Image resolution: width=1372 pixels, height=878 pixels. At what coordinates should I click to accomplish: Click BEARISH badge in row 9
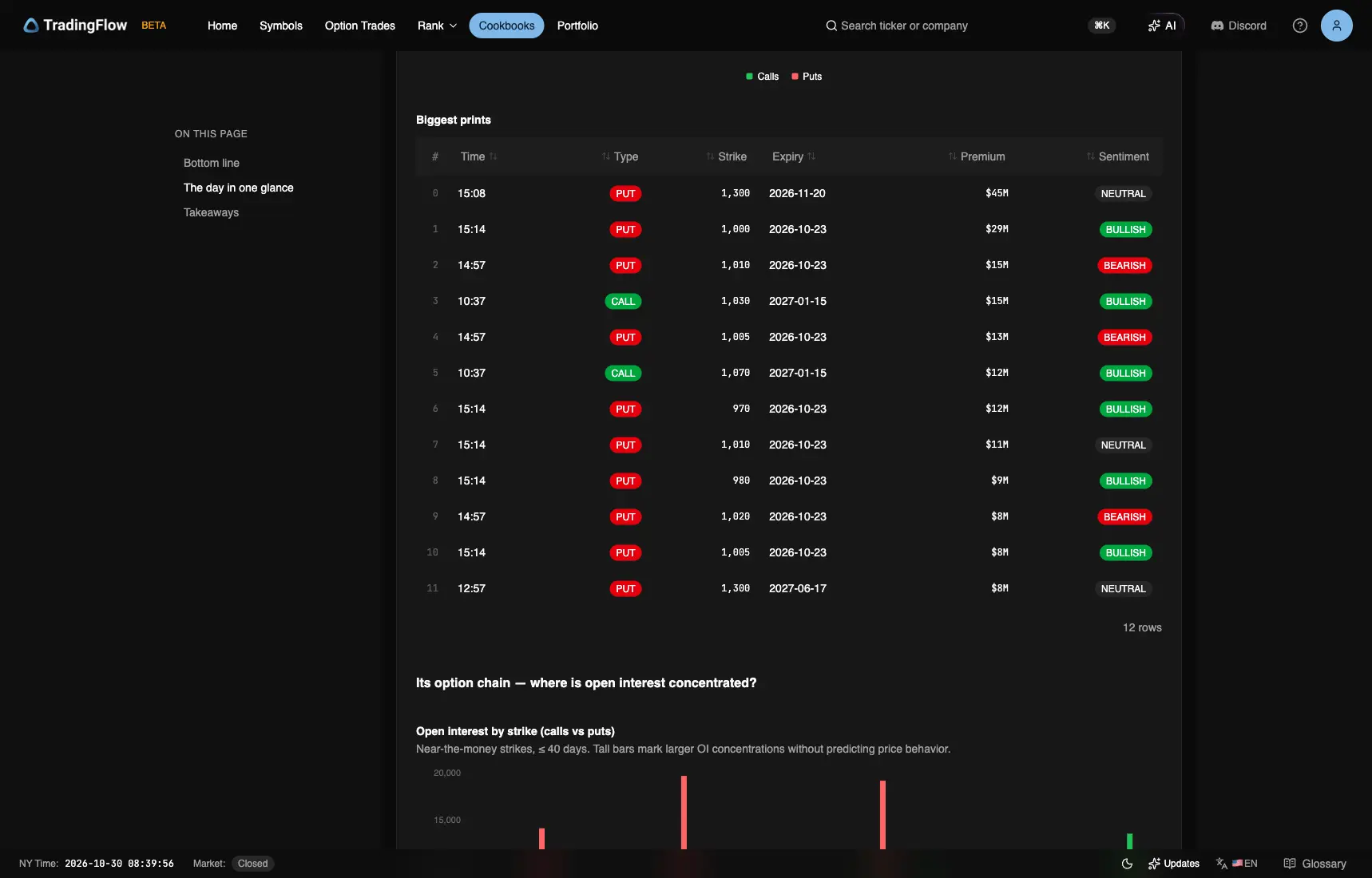[1124, 516]
